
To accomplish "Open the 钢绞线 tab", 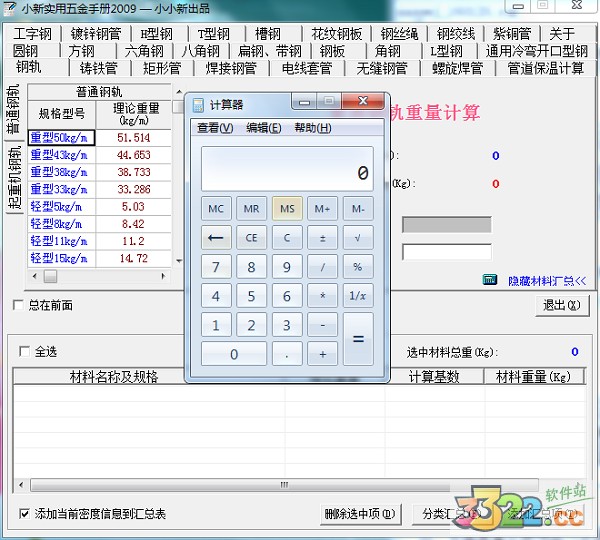I will [456, 34].
